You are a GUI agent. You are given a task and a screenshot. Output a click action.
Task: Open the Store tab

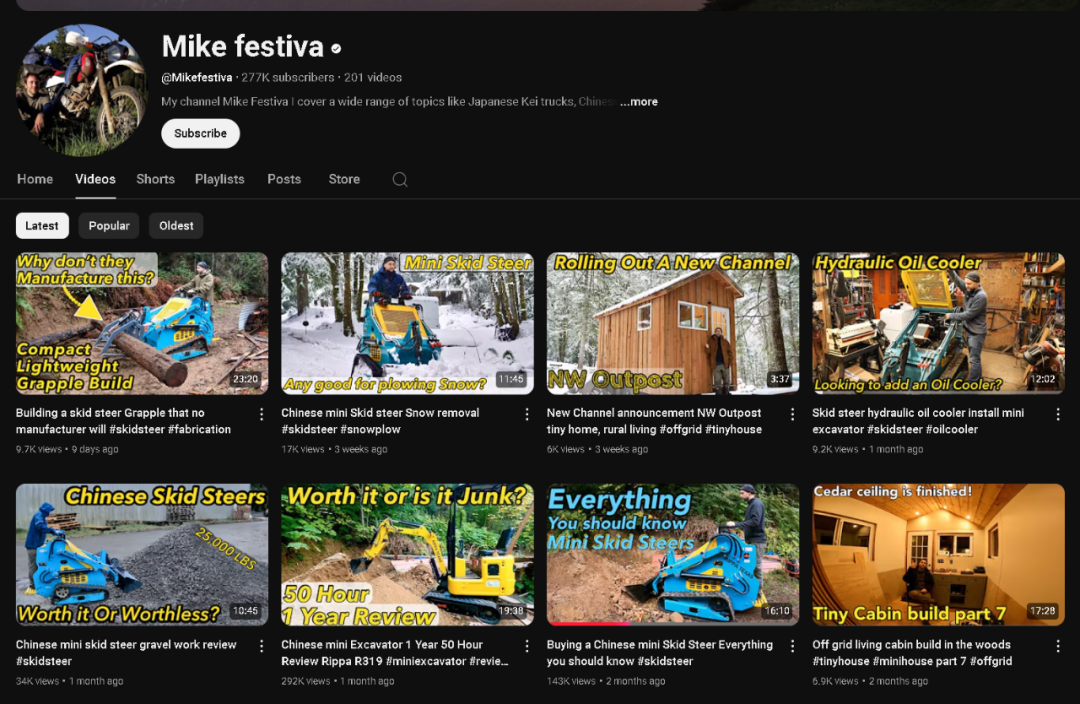point(344,179)
